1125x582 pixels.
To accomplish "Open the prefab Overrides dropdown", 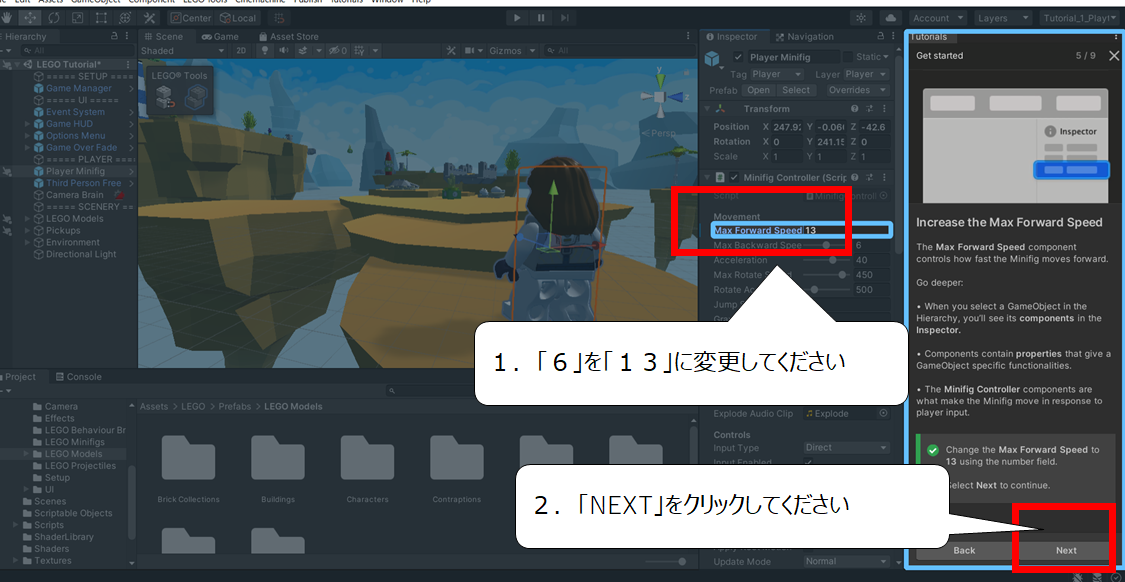I will coord(856,90).
